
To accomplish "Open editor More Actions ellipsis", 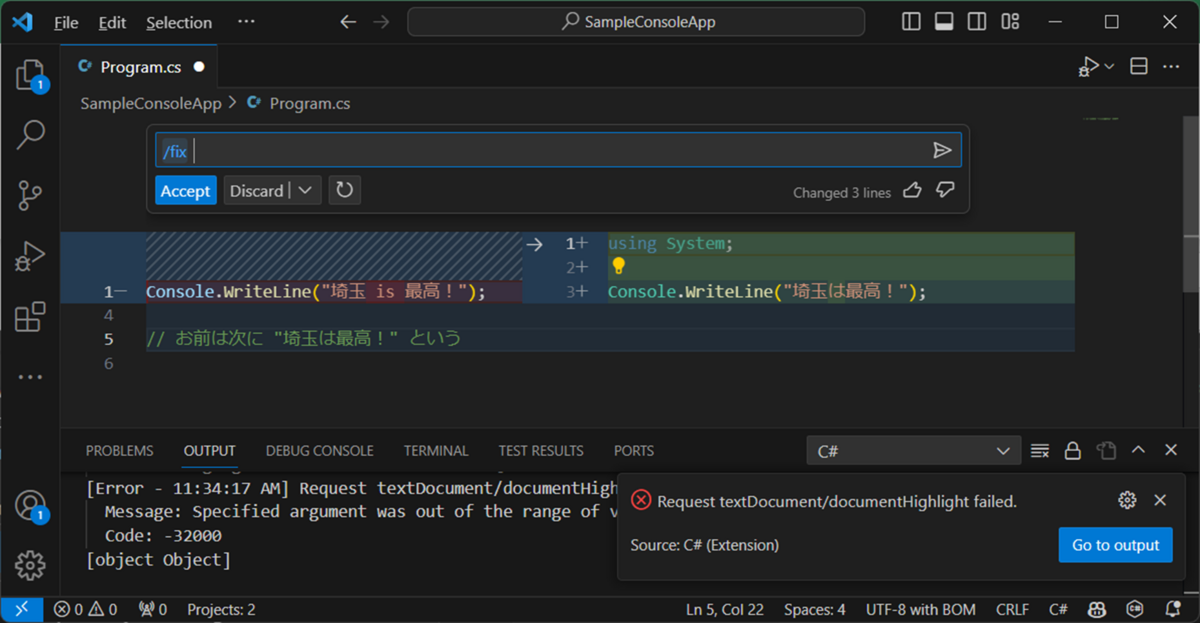I will tap(1170, 66).
